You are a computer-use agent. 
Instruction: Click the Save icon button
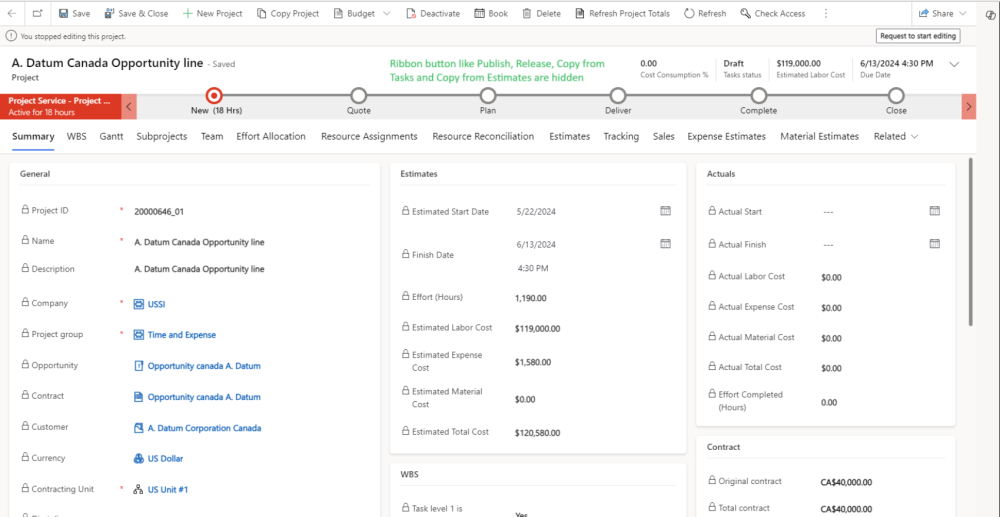click(x=64, y=14)
